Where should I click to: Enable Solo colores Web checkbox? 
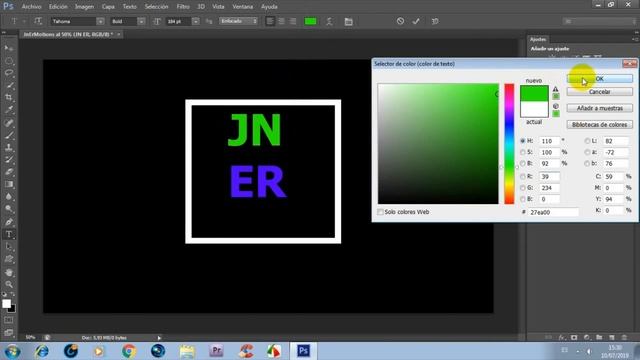380,212
